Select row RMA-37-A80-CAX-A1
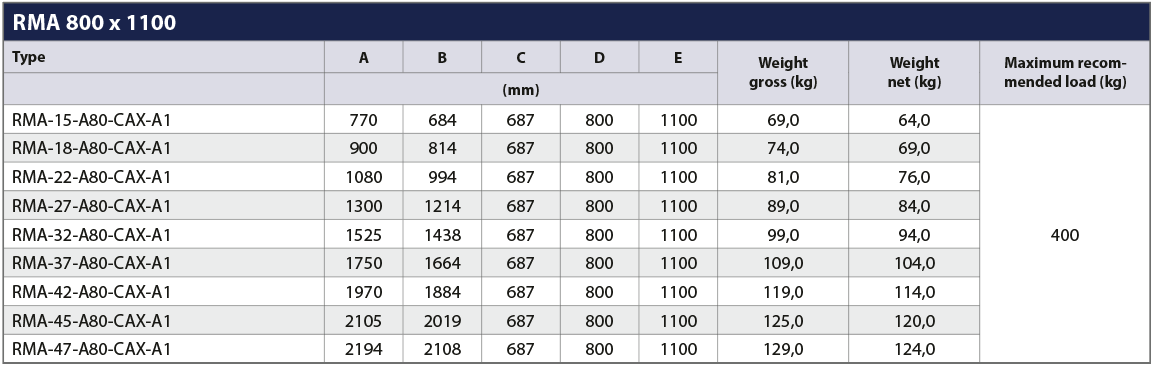The image size is (1155, 367). pos(491,263)
